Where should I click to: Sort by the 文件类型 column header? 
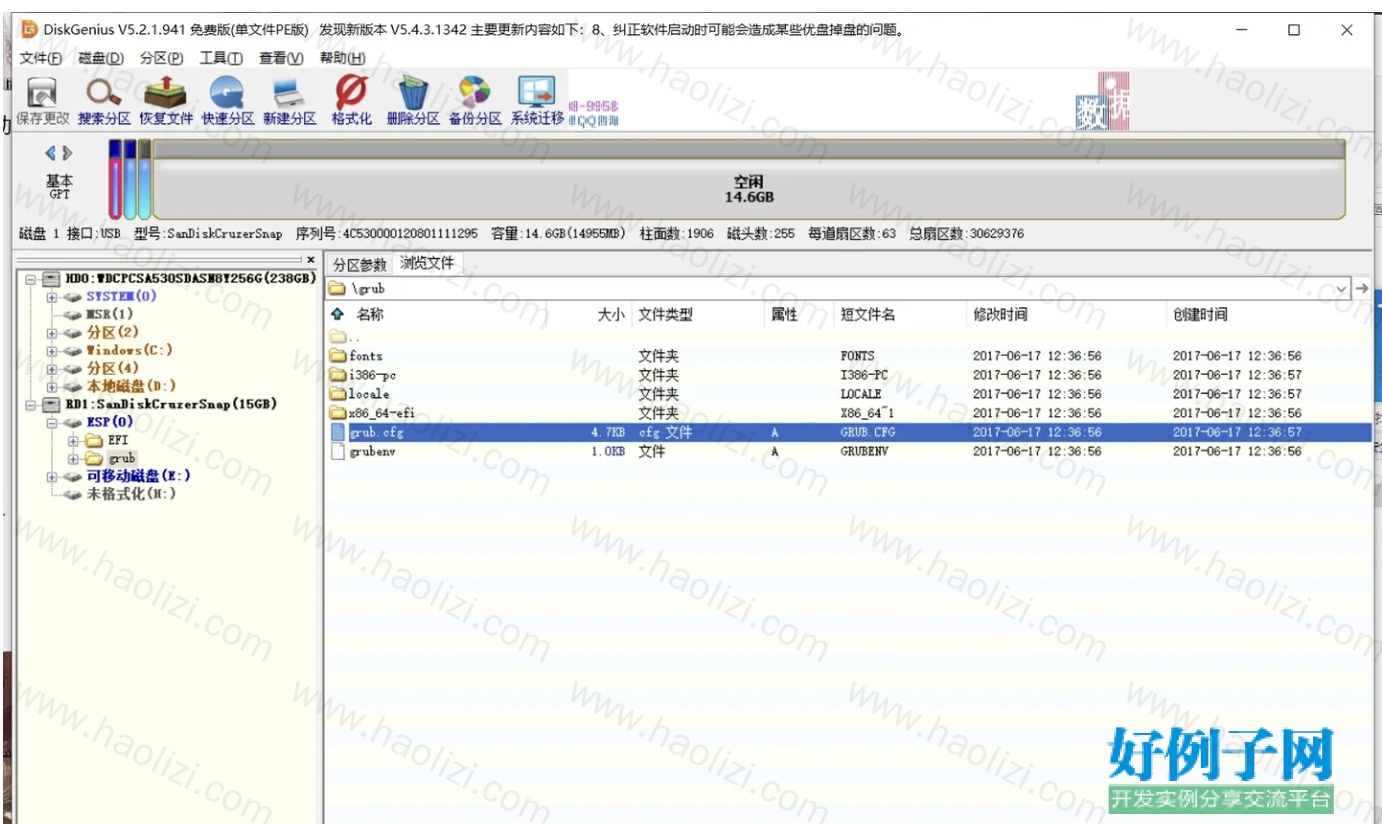[666, 314]
